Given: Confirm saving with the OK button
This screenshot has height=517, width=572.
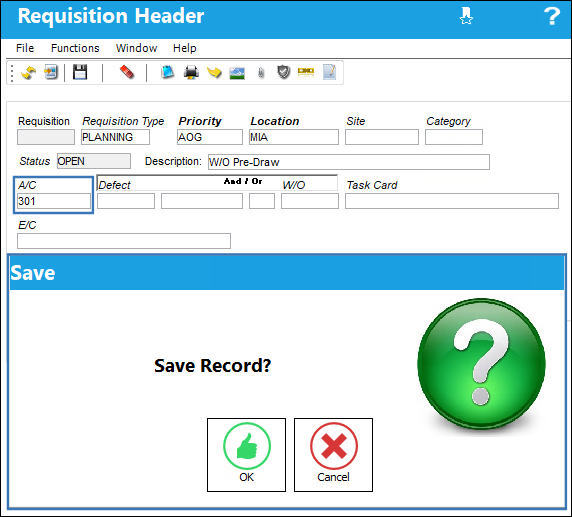Looking at the screenshot, I should click(246, 455).
